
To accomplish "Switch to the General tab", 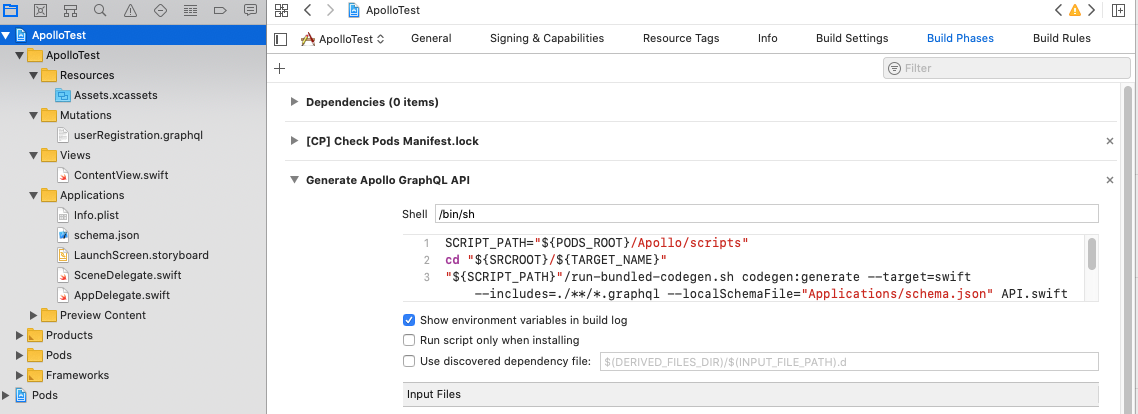I will click(431, 38).
